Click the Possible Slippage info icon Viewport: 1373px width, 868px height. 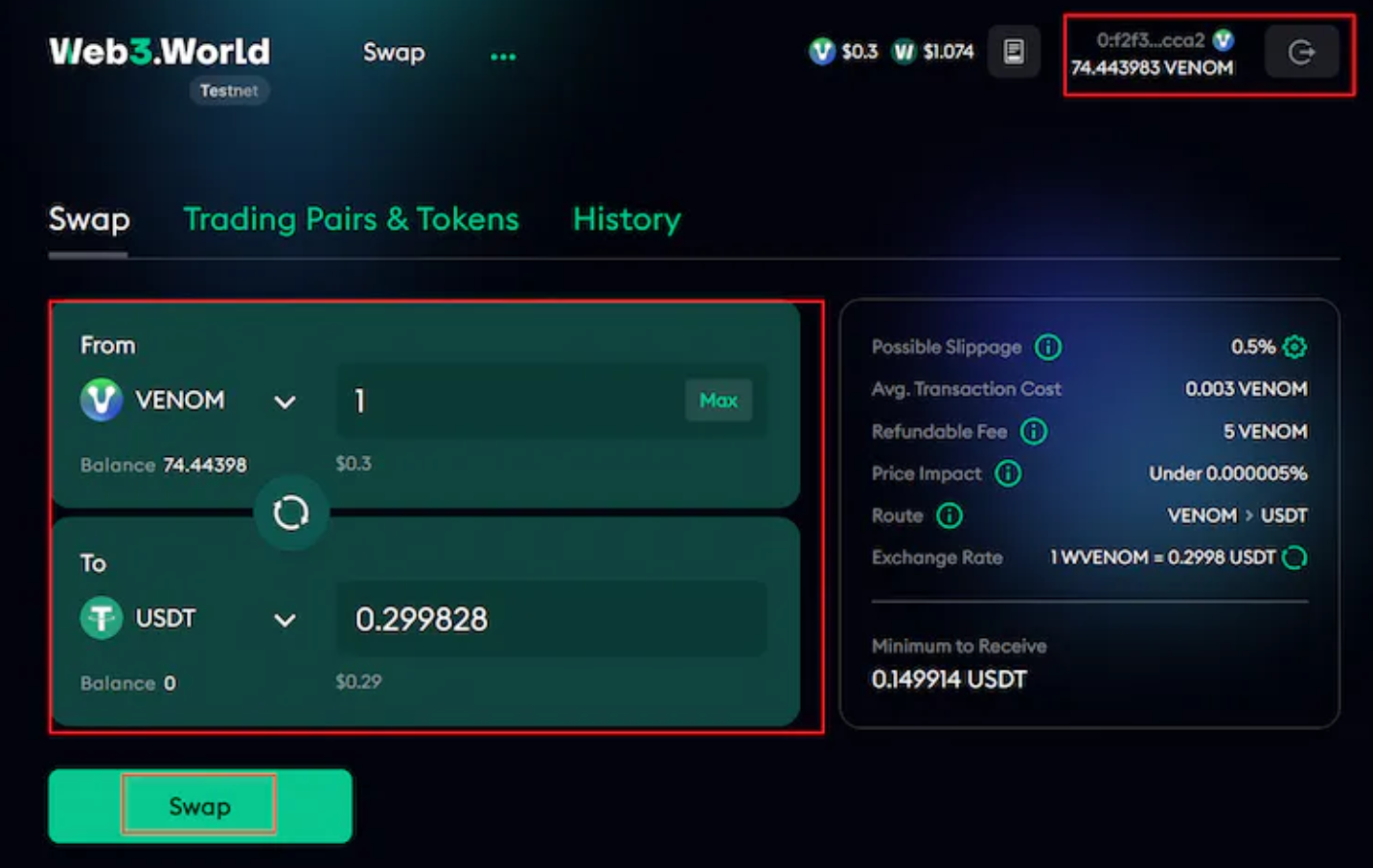(x=1048, y=347)
